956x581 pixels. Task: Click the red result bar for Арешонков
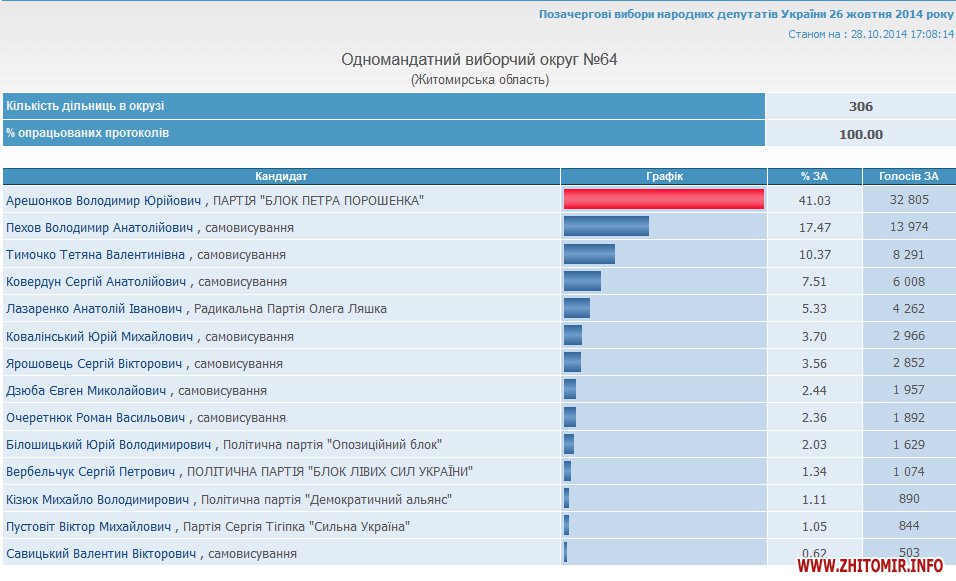[664, 199]
